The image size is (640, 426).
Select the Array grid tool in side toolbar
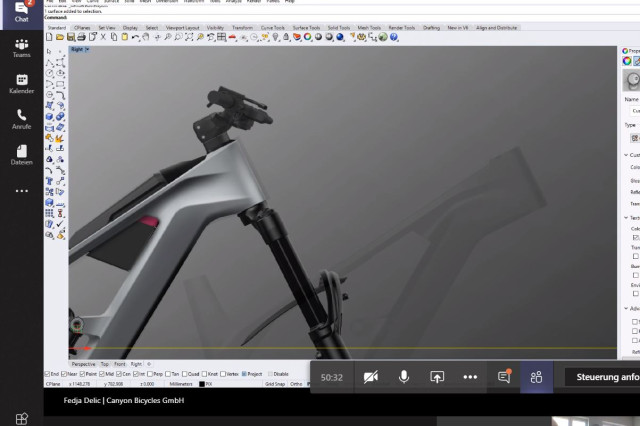tap(49, 213)
